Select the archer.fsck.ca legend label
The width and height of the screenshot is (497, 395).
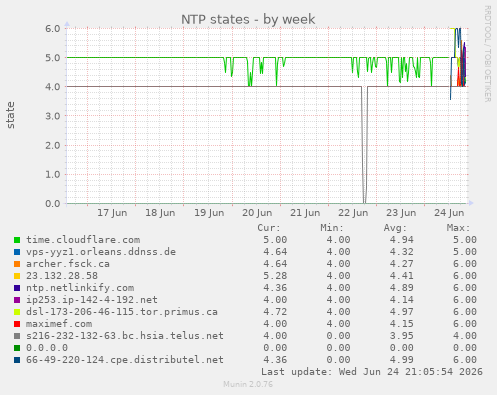tap(68, 264)
